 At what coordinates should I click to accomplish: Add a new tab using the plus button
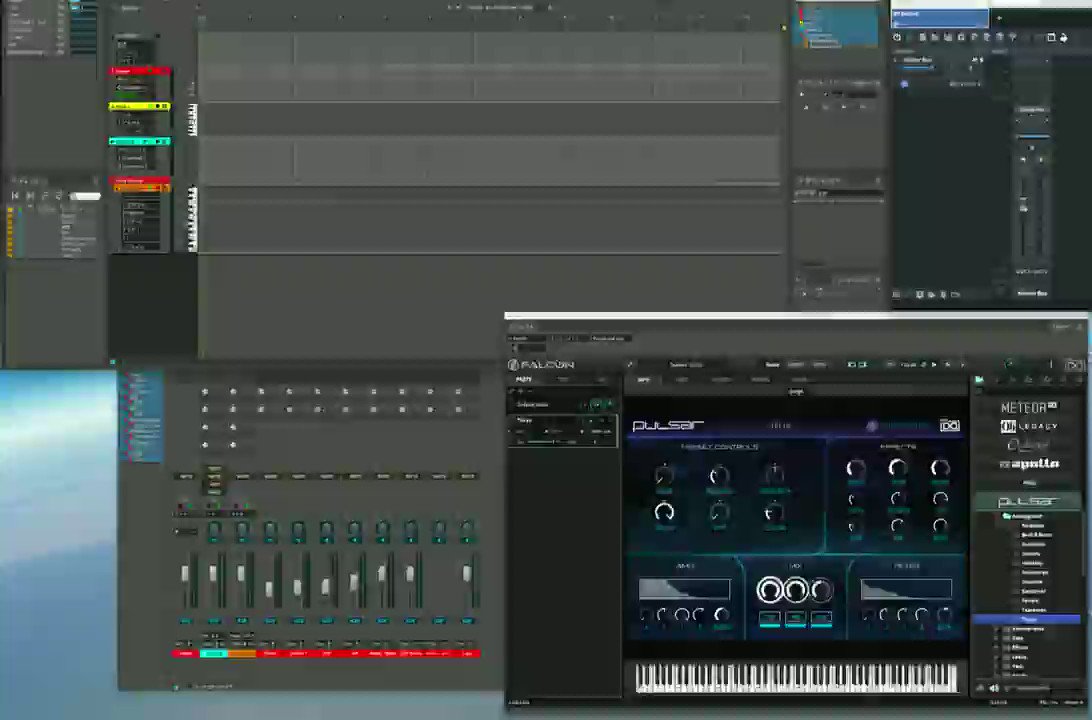point(999,18)
